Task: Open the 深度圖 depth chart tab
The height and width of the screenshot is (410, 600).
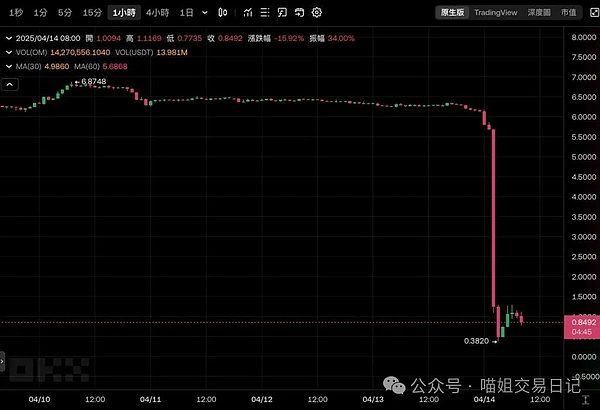Action: (x=540, y=13)
